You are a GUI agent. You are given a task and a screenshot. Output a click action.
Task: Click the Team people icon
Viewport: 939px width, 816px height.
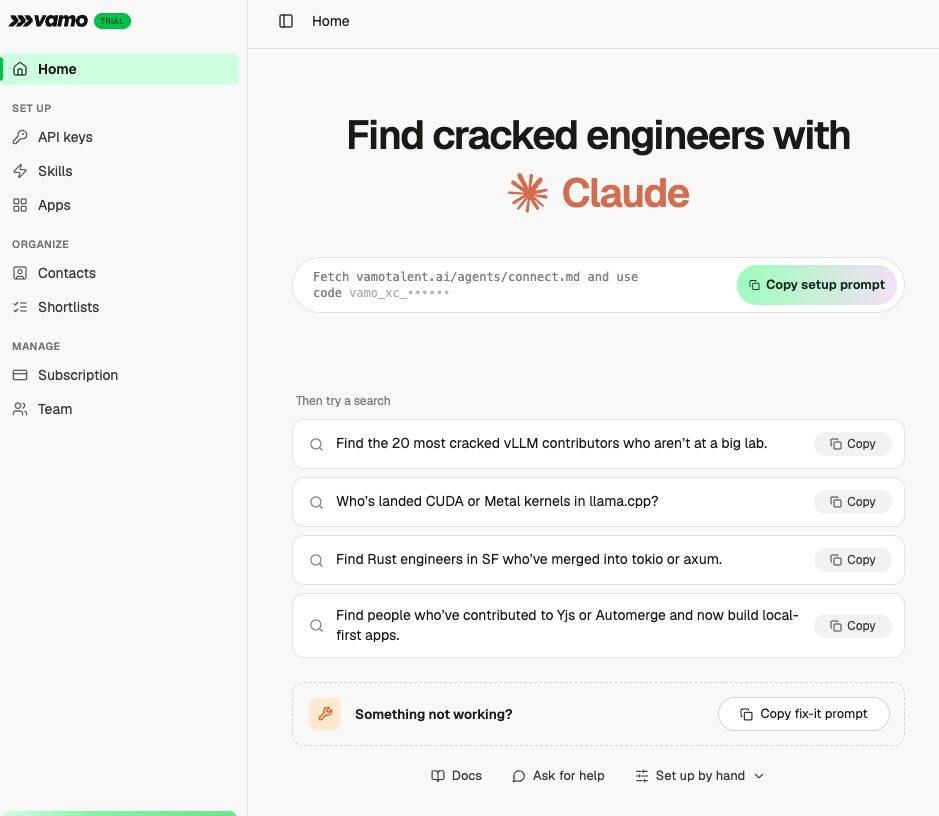(x=20, y=409)
